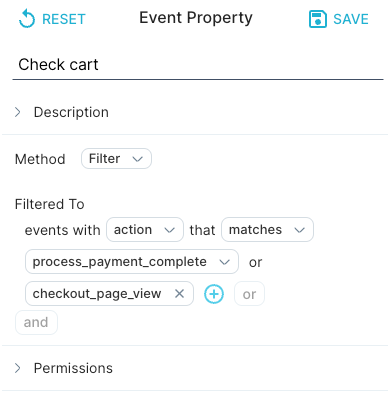388x400 pixels.
Task: Click the SAVE text label
Action: pyautogui.click(x=351, y=19)
